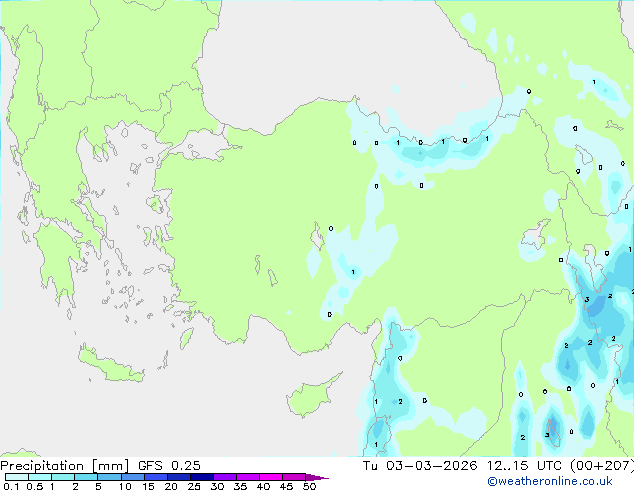Viewport: 634px width, 490px height.
Task: Click the island of Cyprus on the map
Action: [311, 396]
